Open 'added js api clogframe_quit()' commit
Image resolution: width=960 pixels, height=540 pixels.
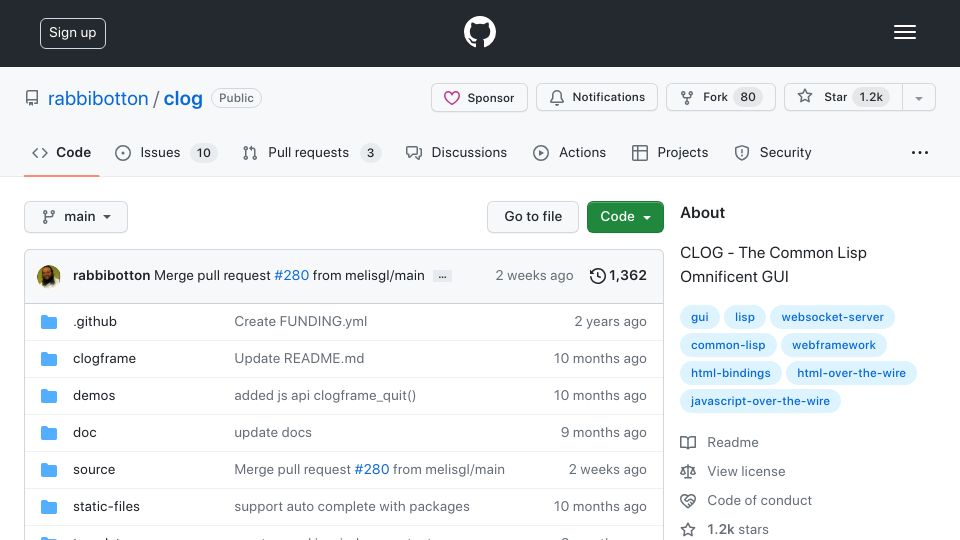[325, 396]
